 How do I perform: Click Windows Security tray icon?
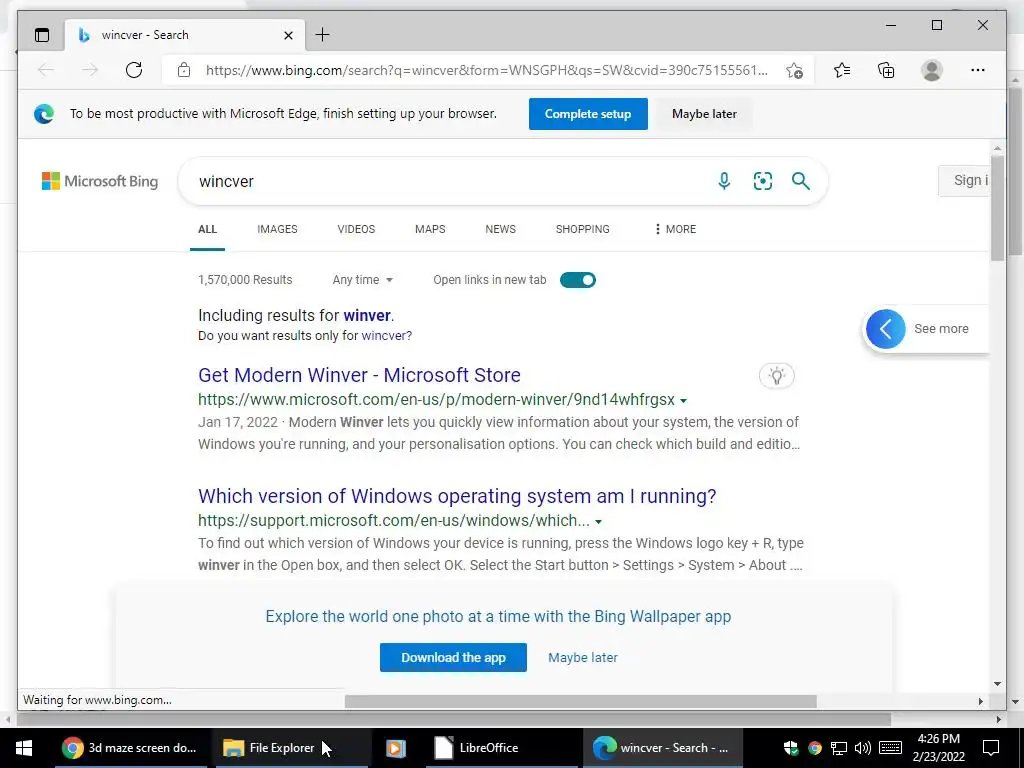(791, 748)
